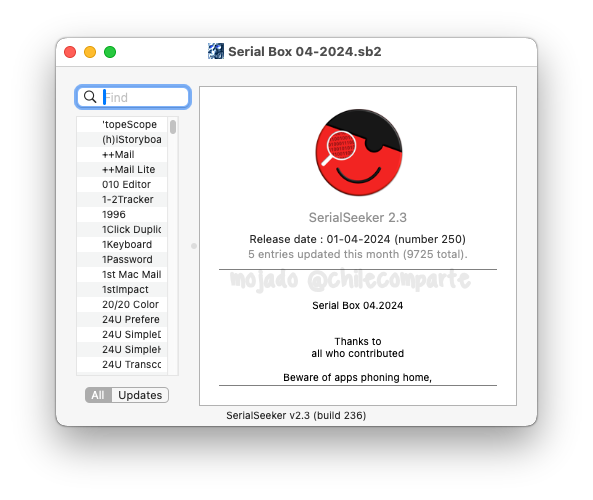Click the red SerialSeeker smiley logo
This screenshot has width=593, height=500.
pos(359,152)
